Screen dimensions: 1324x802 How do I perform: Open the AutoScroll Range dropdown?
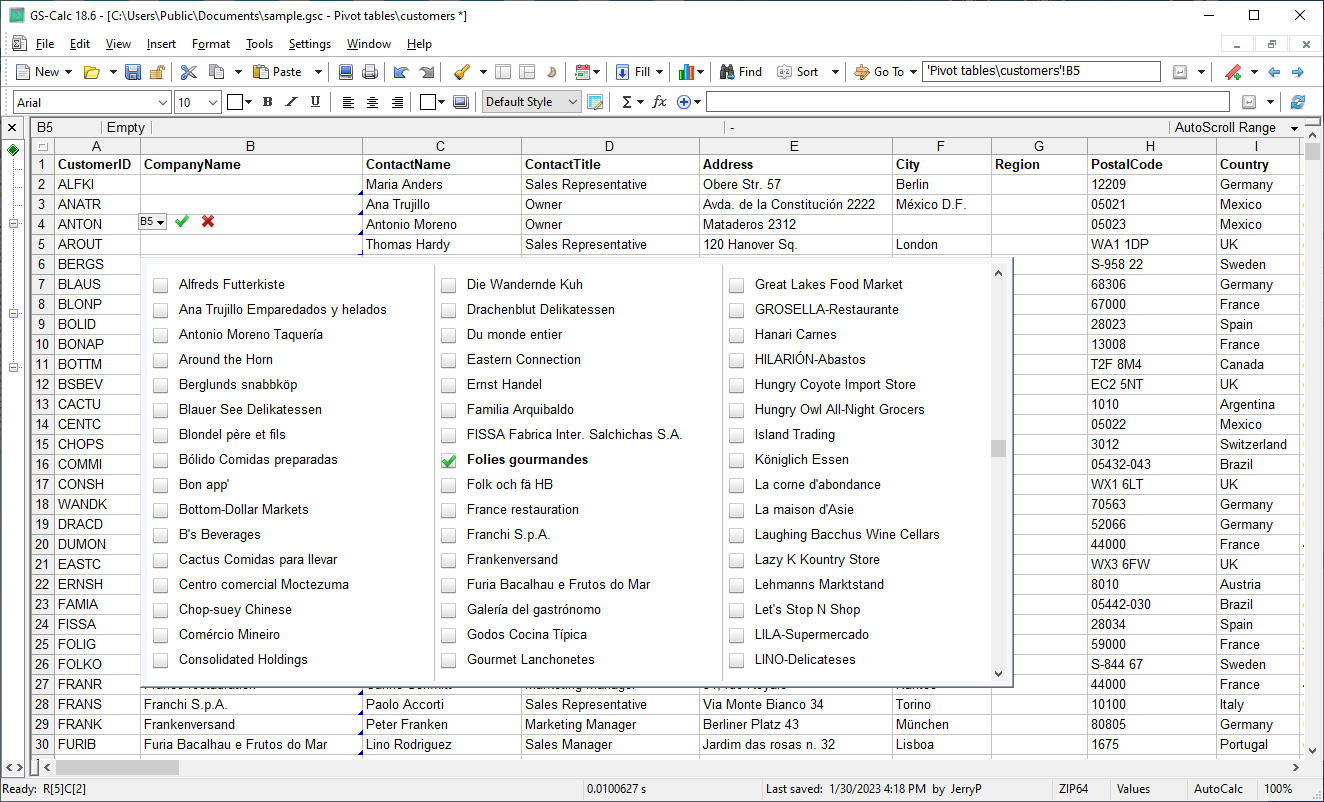[x=1294, y=128]
